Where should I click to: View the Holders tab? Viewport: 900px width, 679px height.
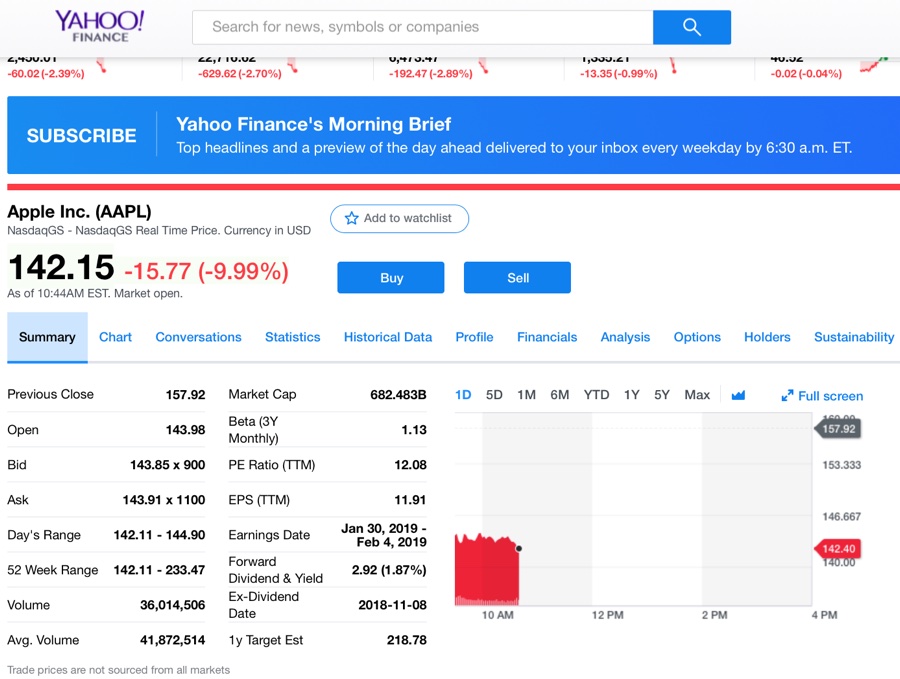(x=767, y=337)
